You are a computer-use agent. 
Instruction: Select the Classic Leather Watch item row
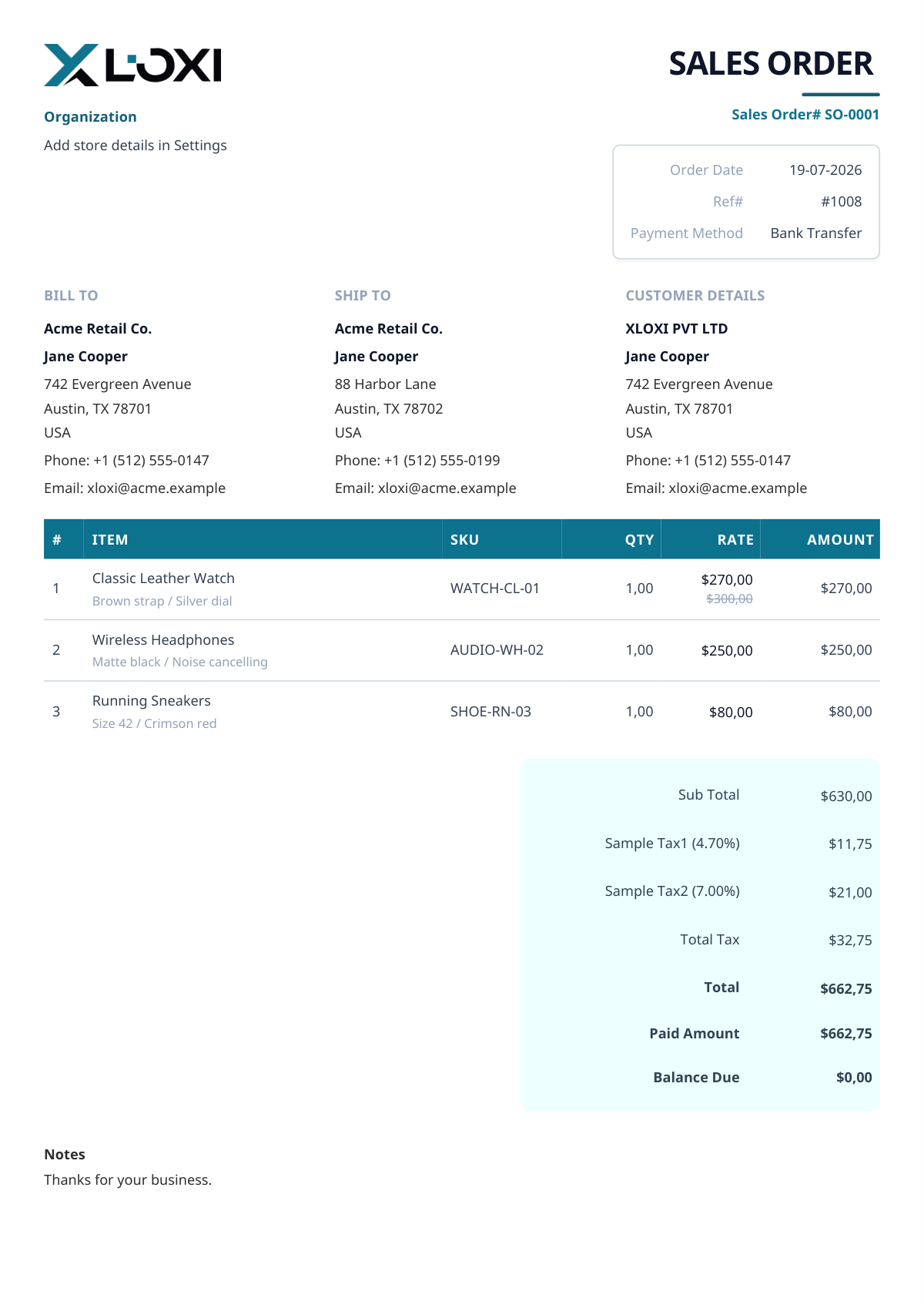[x=462, y=589]
